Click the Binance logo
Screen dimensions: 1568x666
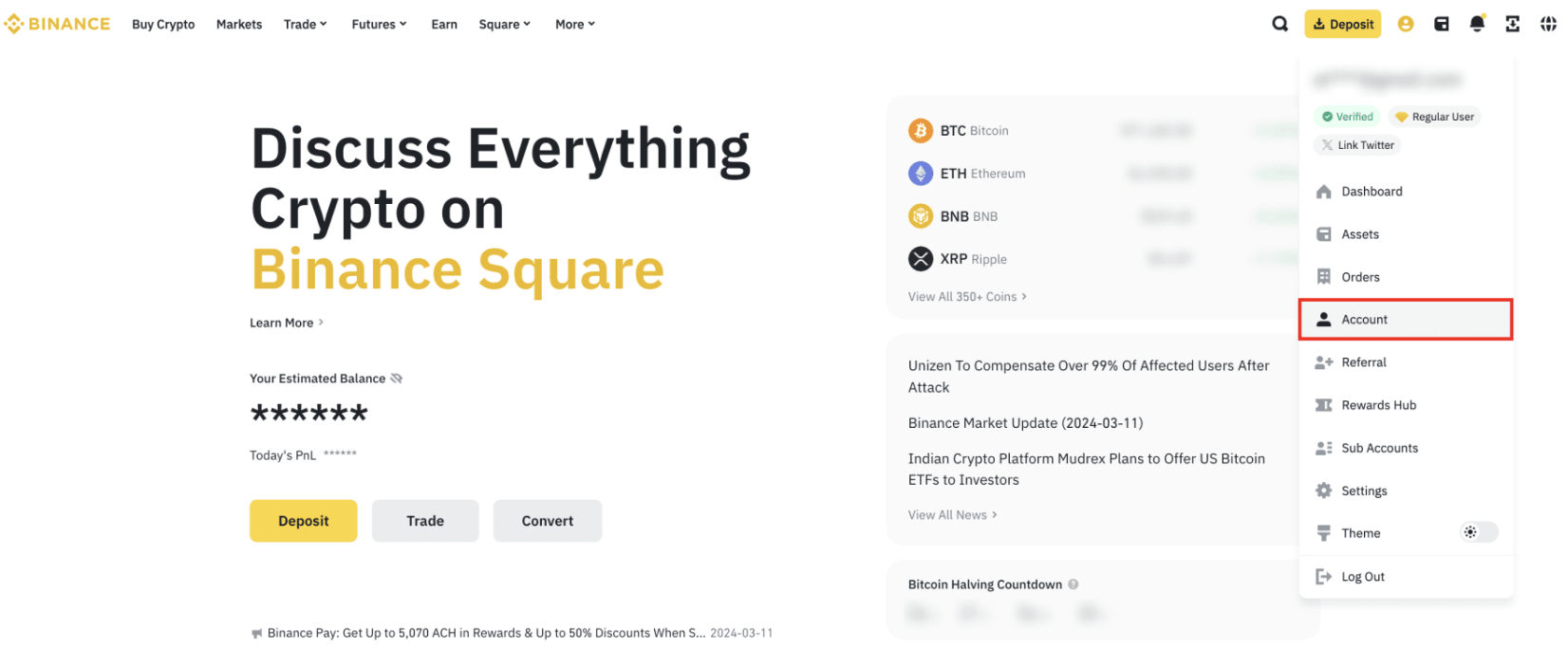pyautogui.click(x=57, y=24)
